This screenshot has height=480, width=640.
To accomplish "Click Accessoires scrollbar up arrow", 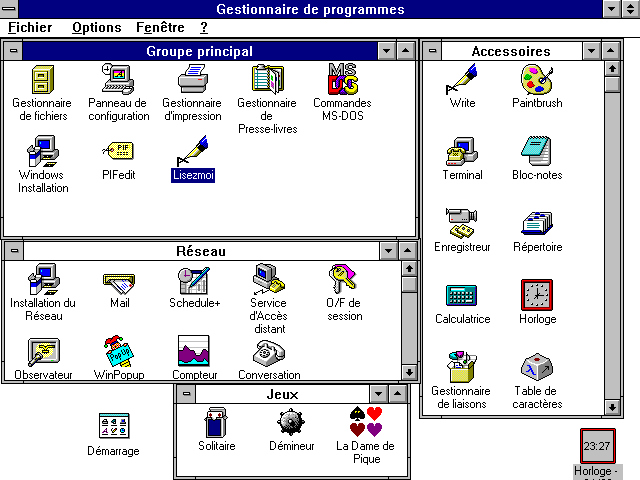I will tap(612, 69).
